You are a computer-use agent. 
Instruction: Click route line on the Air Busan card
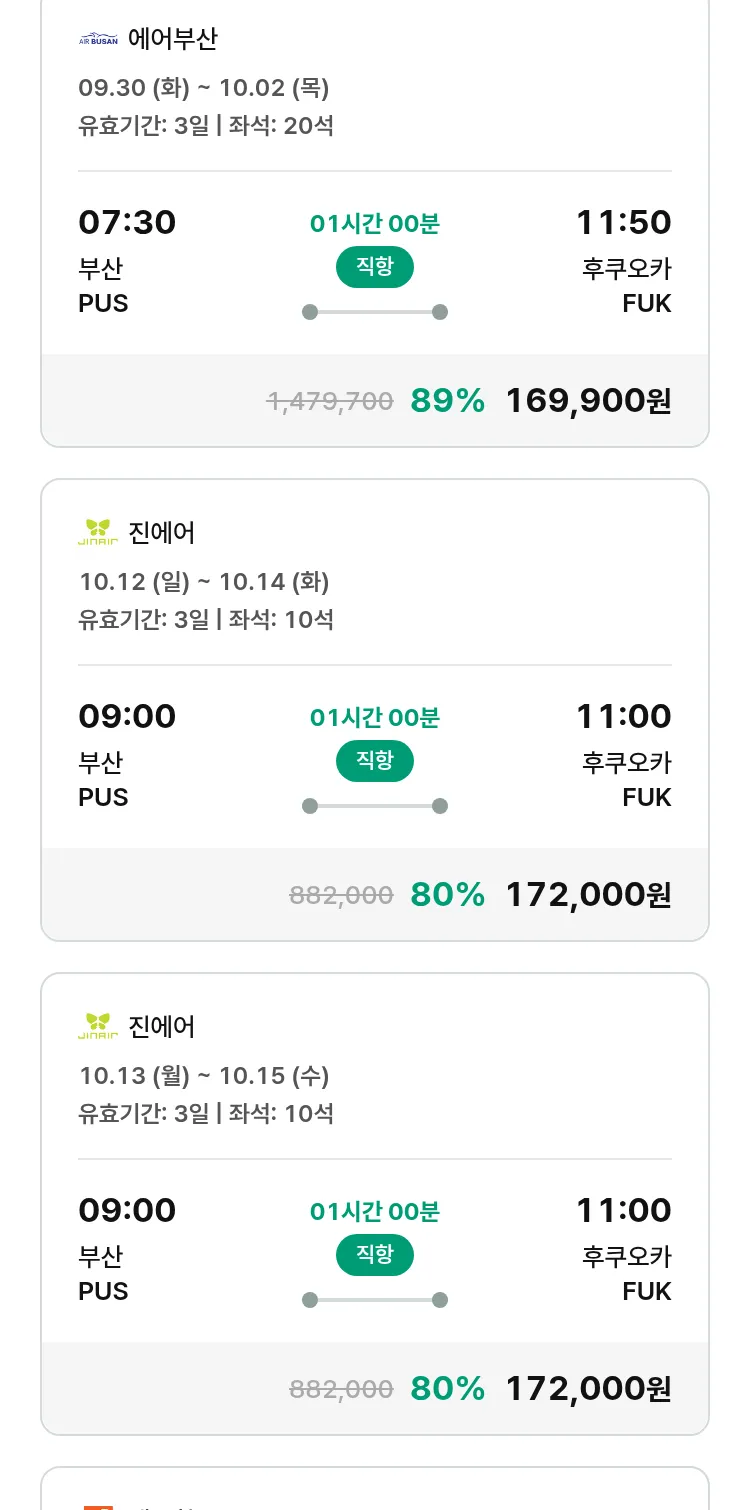(x=375, y=312)
